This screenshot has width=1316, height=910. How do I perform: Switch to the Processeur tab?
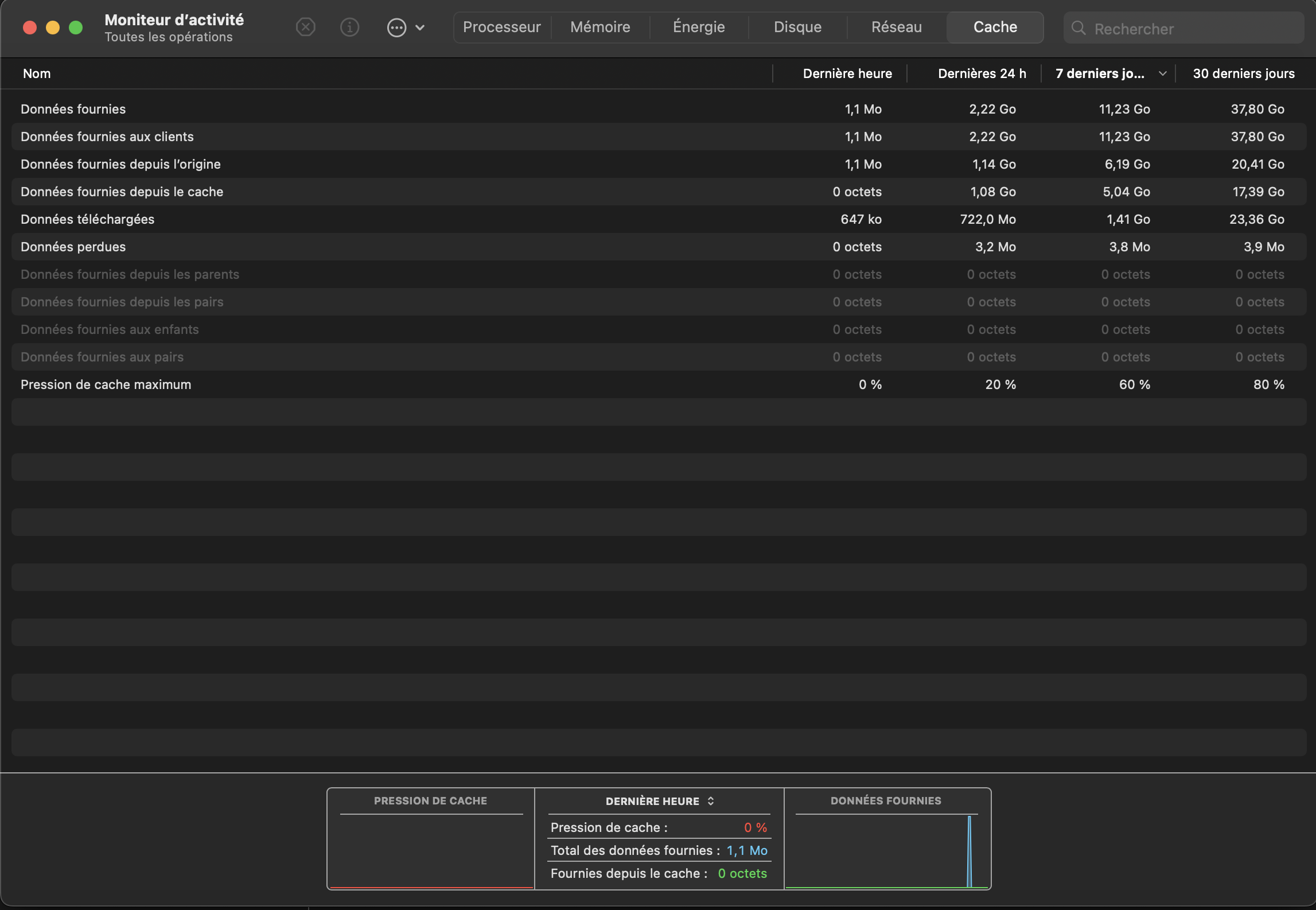click(501, 27)
